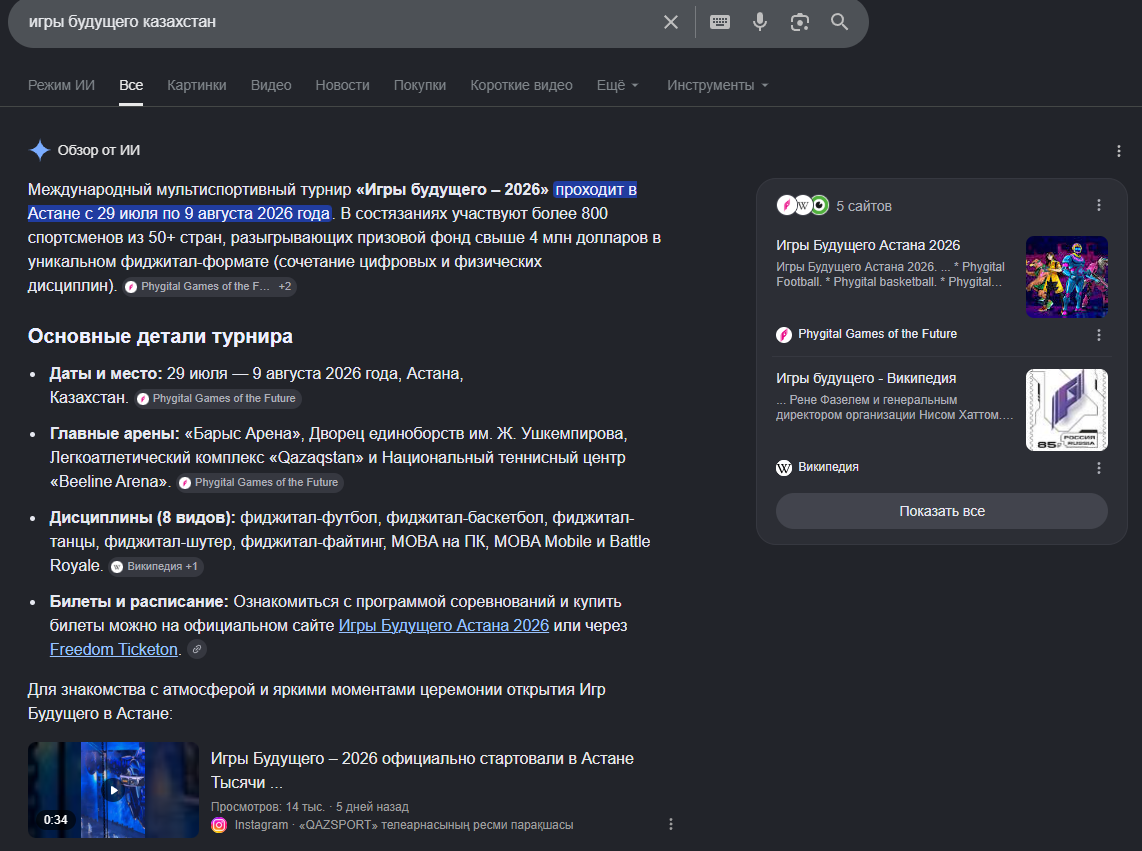
Task: Click the 'Википедия' source name label in the panel
Action: point(828,467)
